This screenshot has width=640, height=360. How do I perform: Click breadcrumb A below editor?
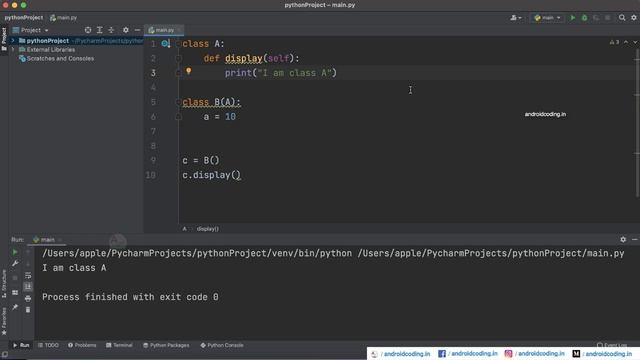point(184,229)
